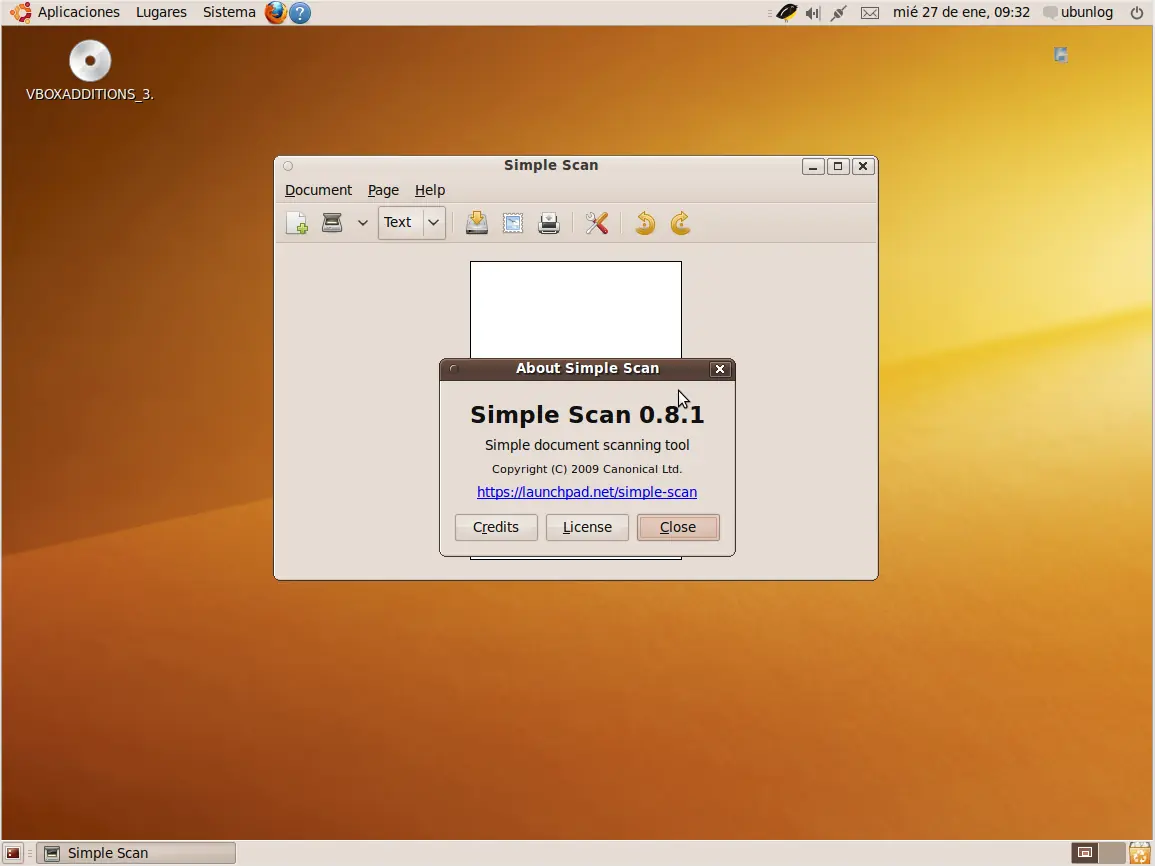
Task: Click the print document icon
Action: click(549, 222)
